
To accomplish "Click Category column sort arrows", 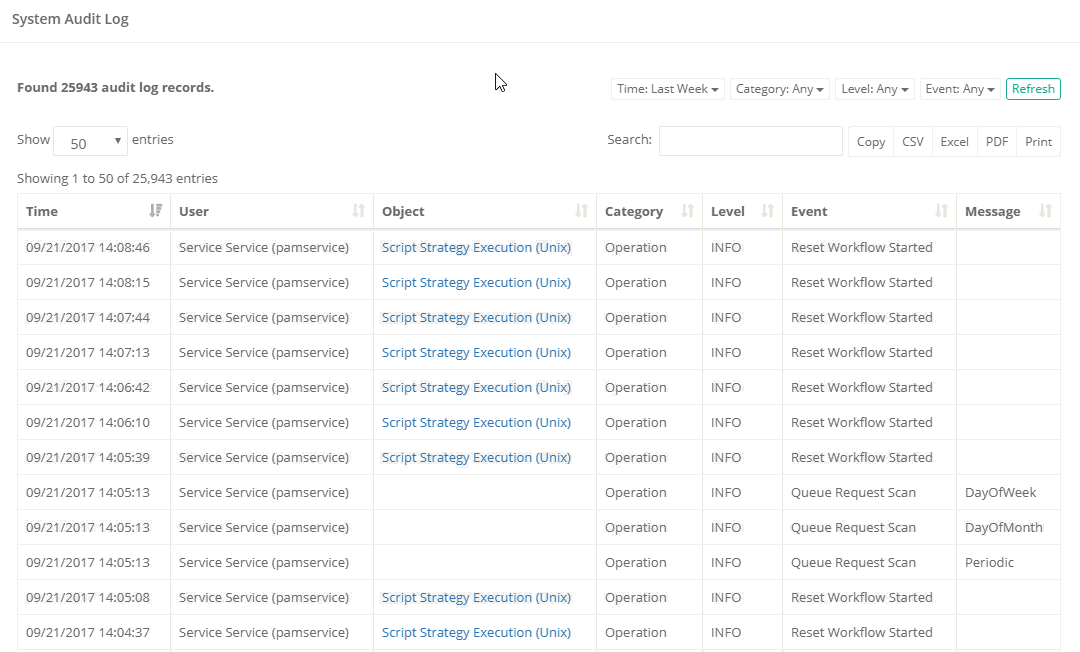I will coord(687,211).
